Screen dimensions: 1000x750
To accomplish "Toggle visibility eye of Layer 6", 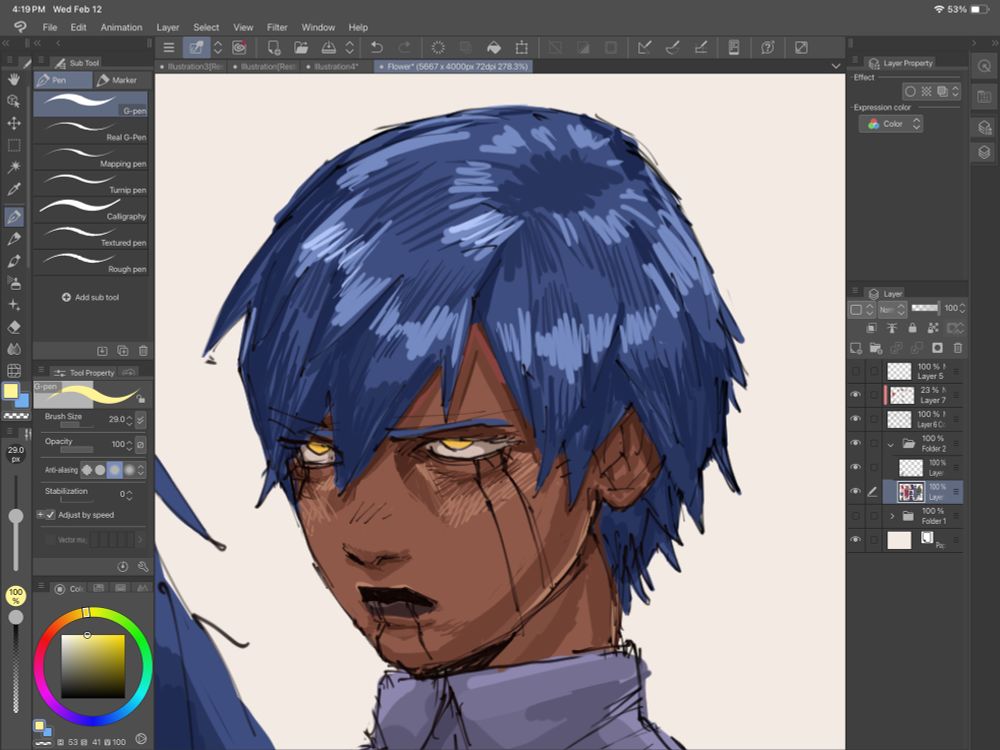I will [856, 419].
